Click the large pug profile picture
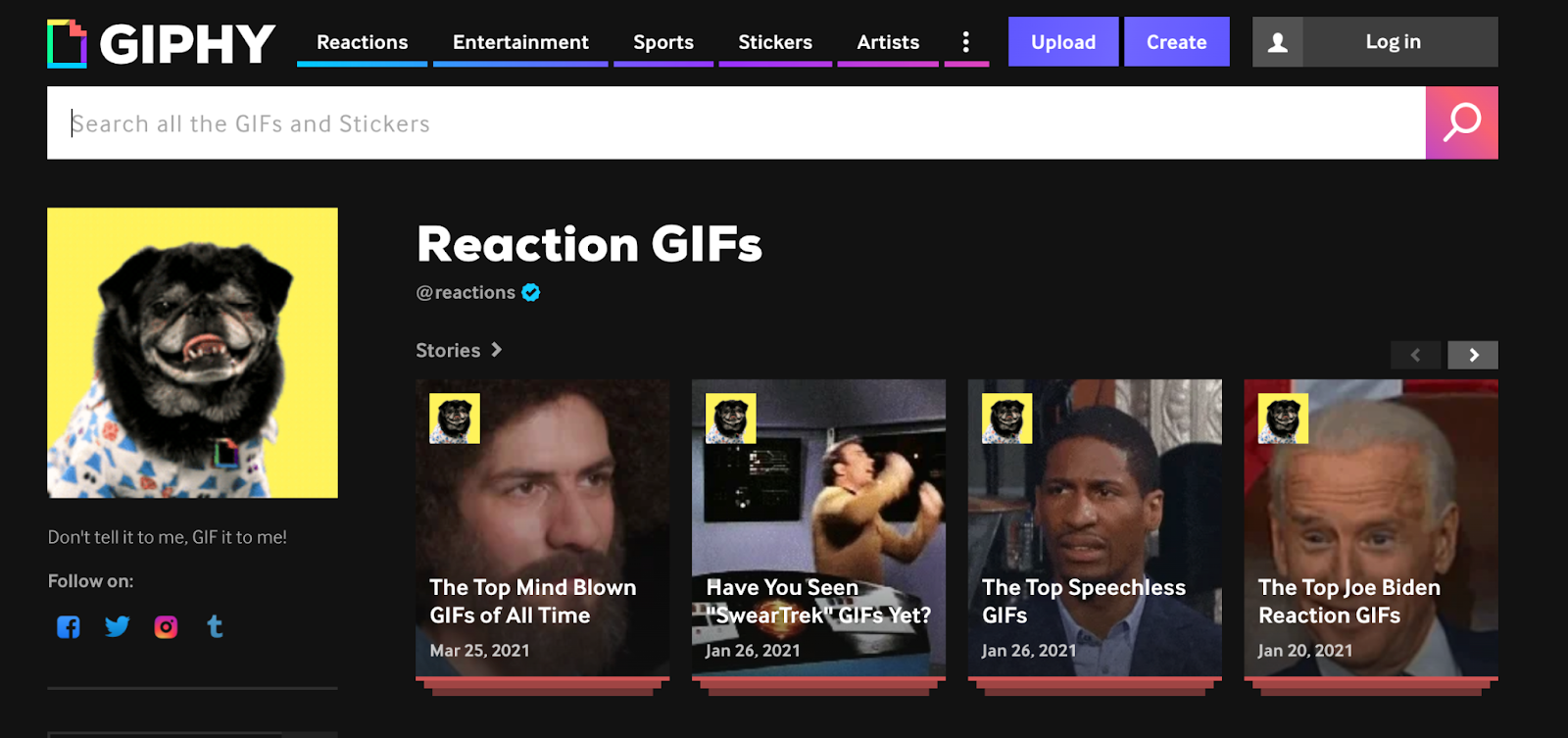1568x738 pixels. 193,353
